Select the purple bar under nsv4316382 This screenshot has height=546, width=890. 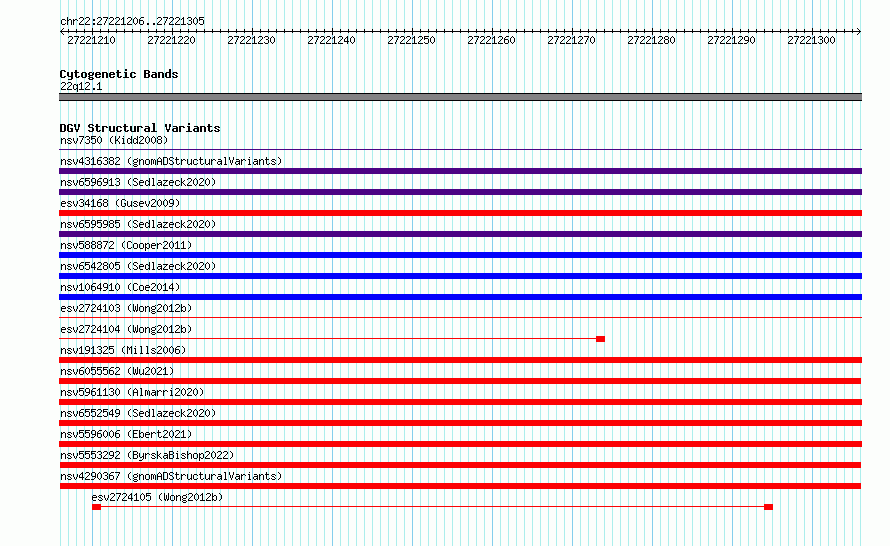[x=460, y=171]
